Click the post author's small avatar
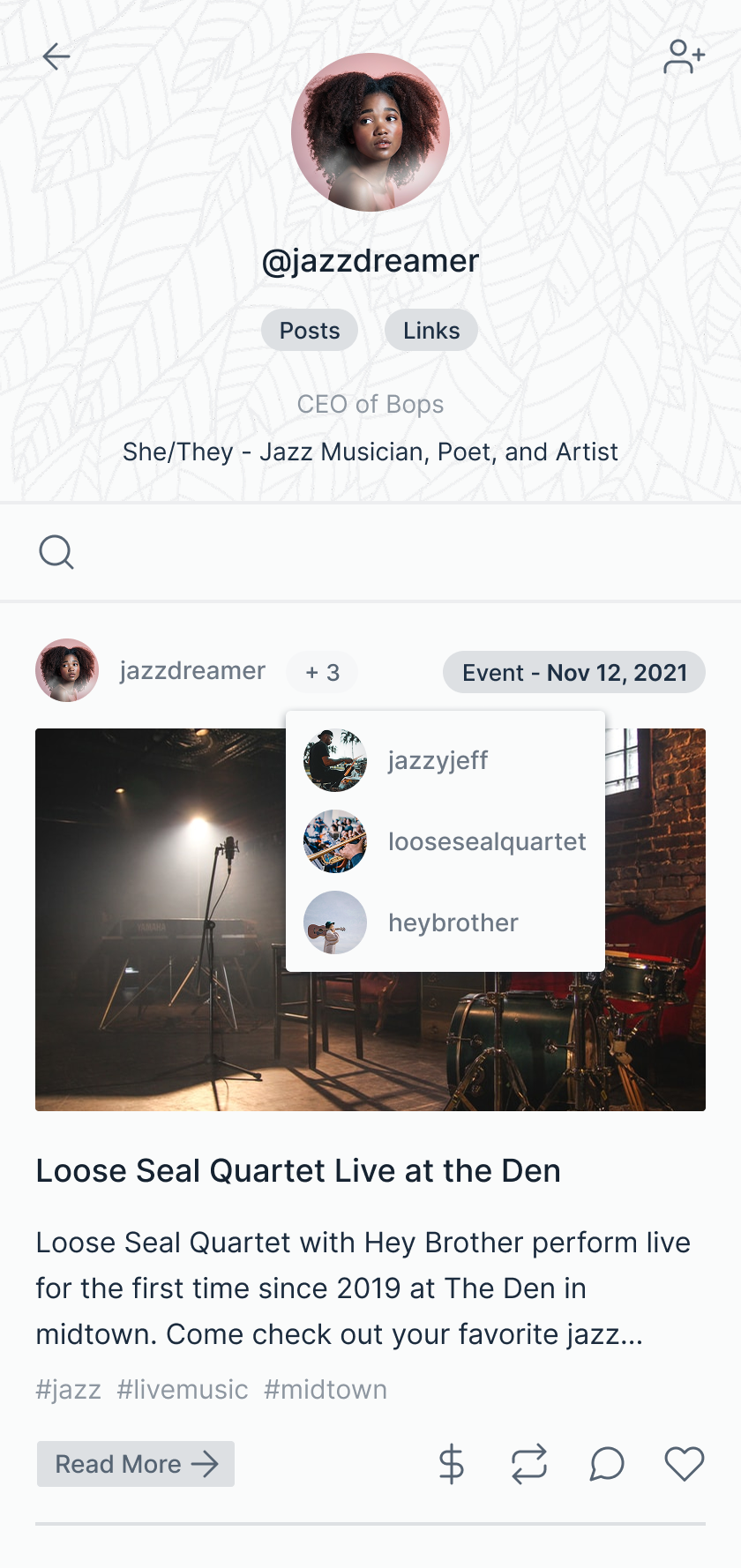 click(x=67, y=670)
